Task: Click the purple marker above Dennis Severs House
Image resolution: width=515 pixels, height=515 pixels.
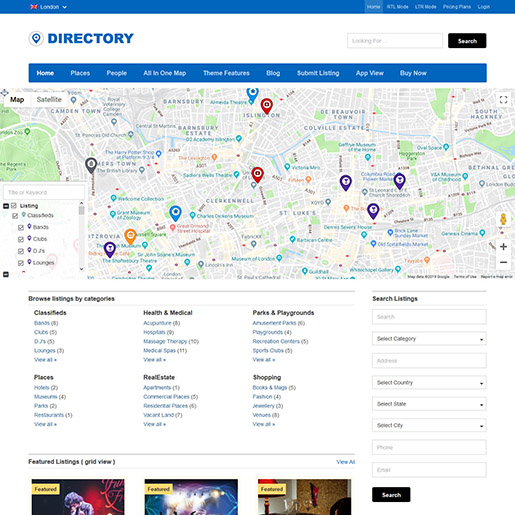Action: pyautogui.click(x=373, y=211)
